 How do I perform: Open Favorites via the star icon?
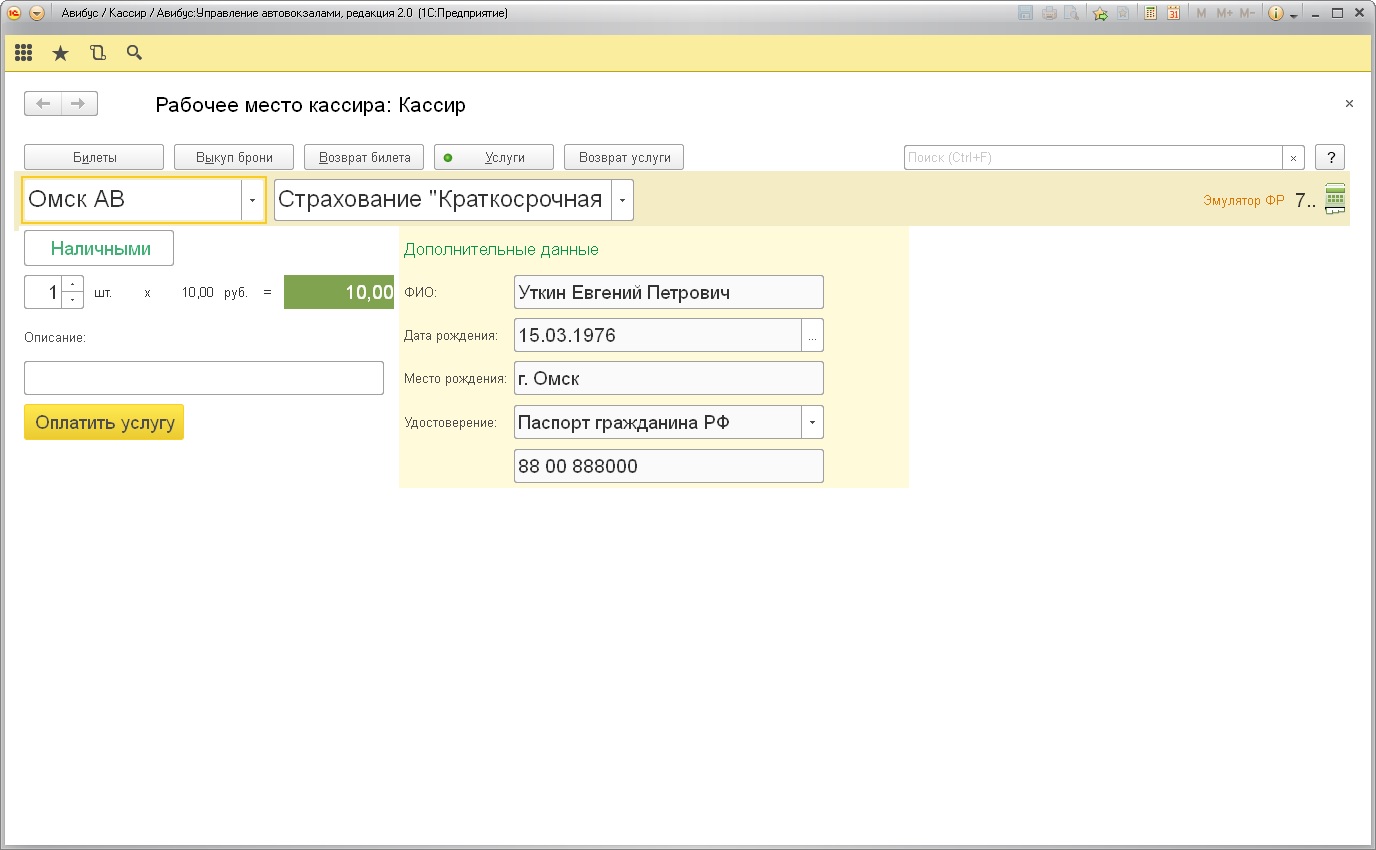(x=60, y=53)
